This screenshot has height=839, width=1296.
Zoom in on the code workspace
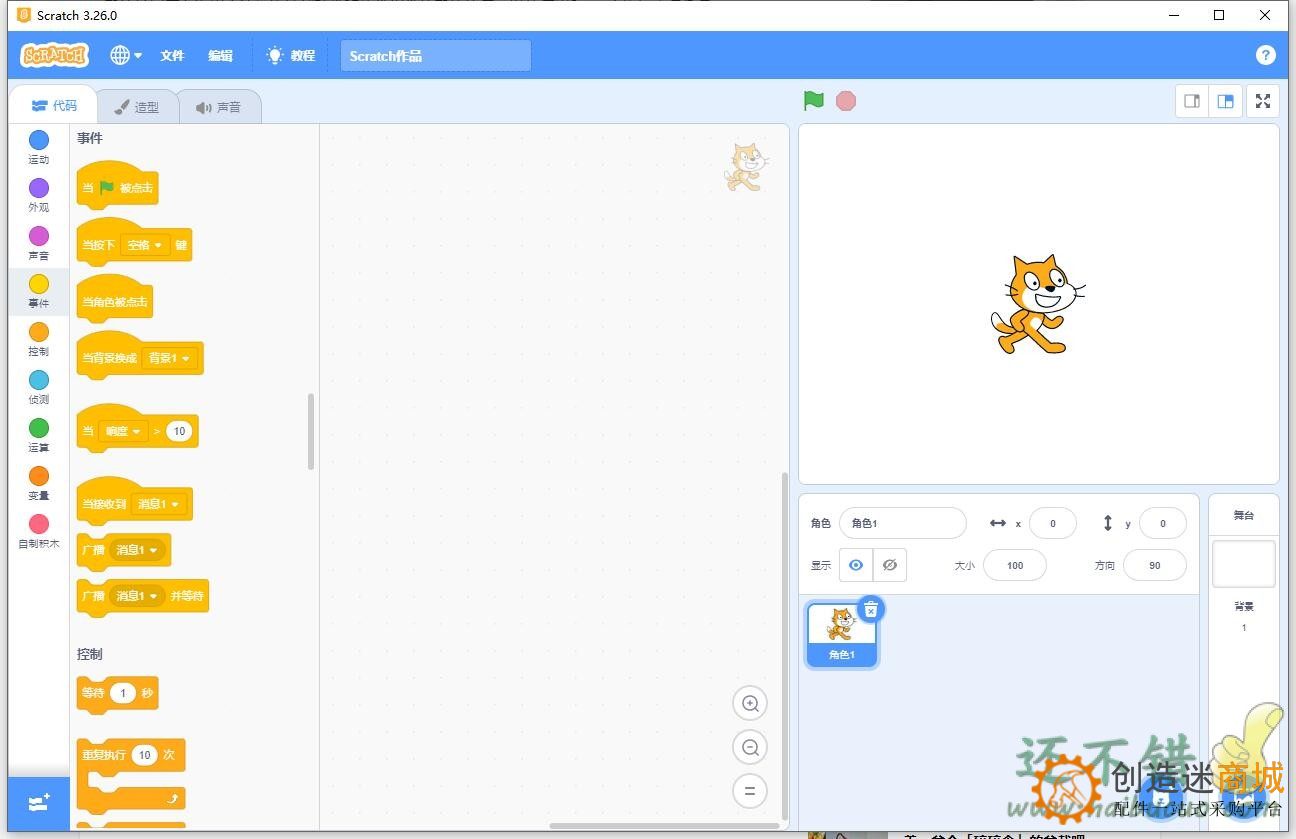point(750,703)
